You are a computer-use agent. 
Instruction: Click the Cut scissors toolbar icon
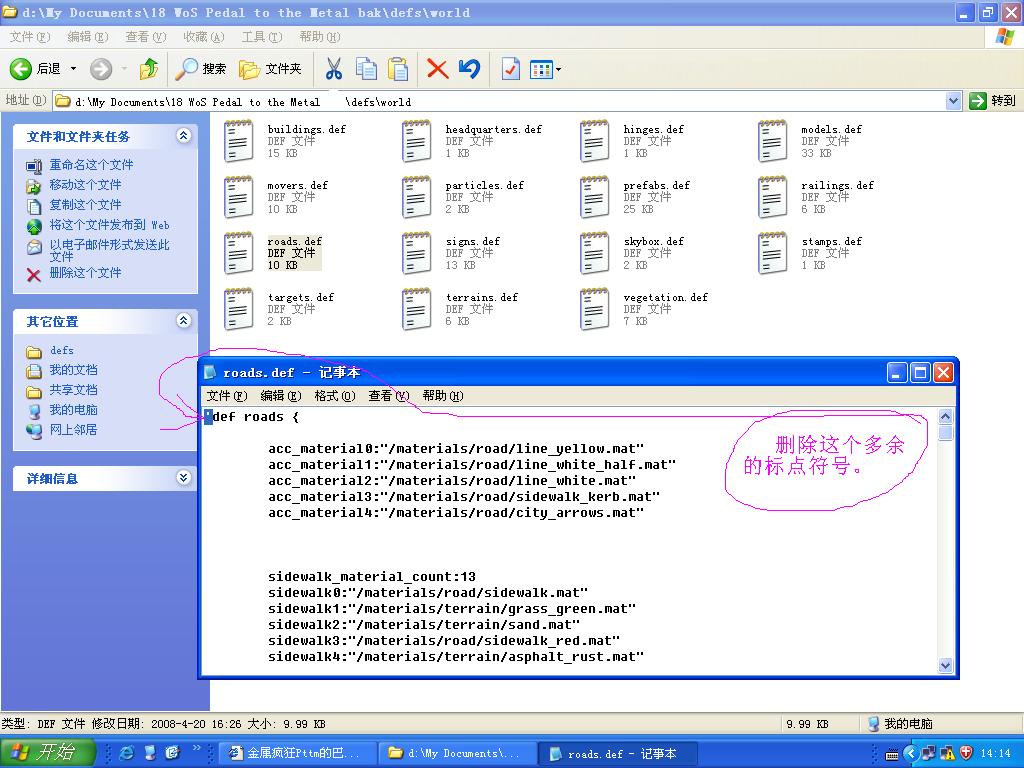pyautogui.click(x=334, y=69)
